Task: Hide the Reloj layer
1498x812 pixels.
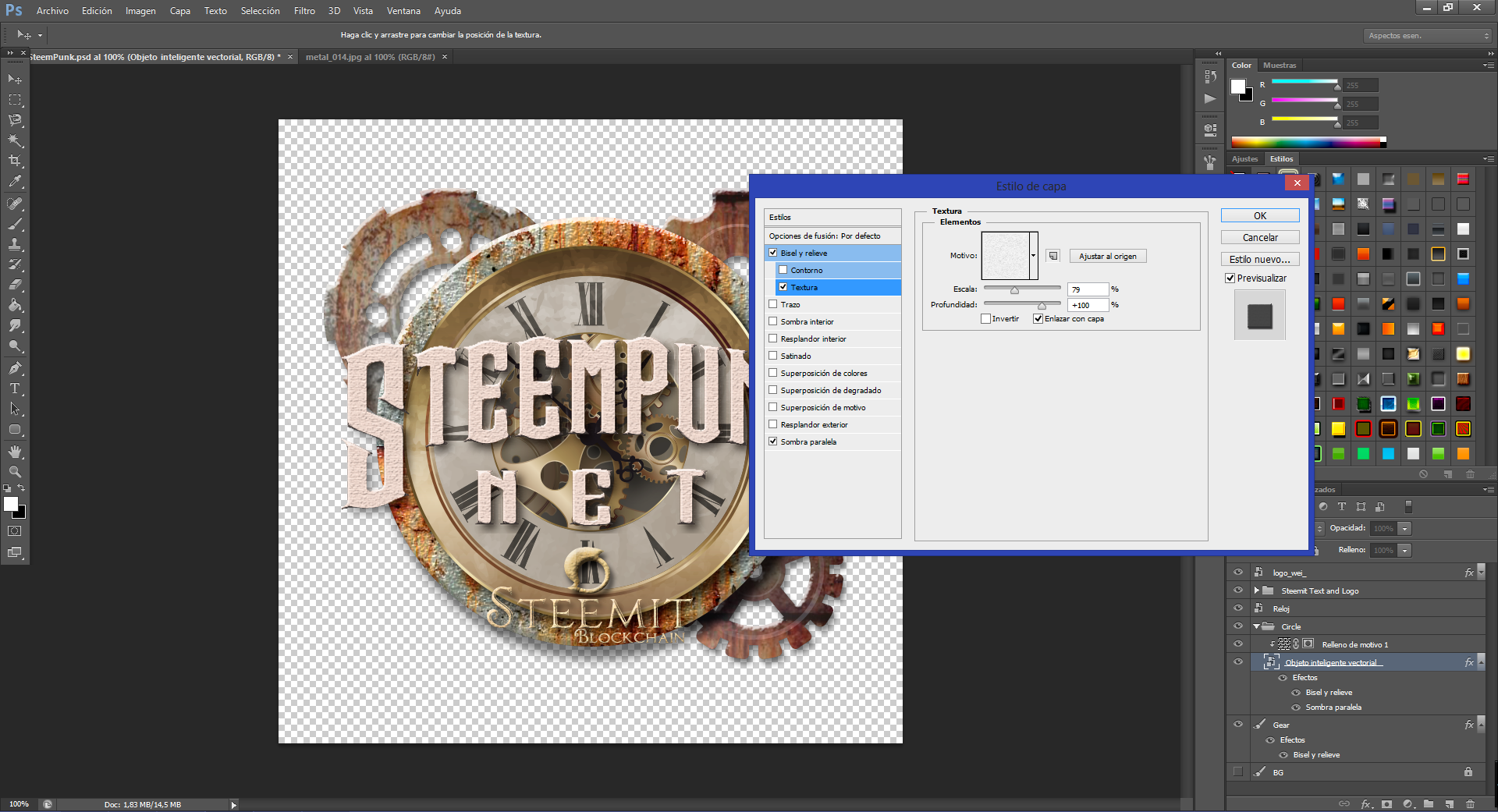Action: click(x=1238, y=608)
